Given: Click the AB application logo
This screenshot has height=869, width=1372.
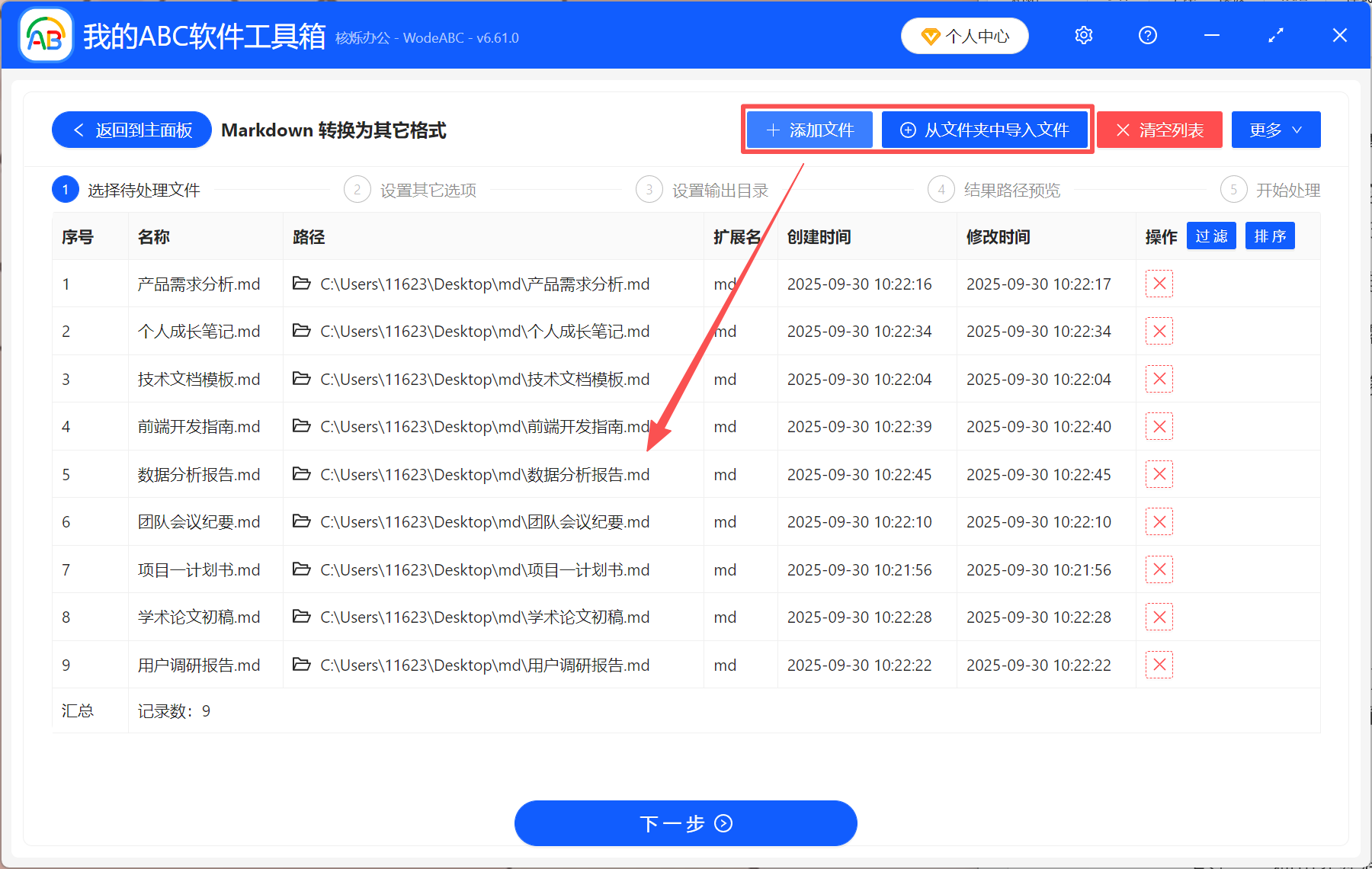Looking at the screenshot, I should point(44,35).
